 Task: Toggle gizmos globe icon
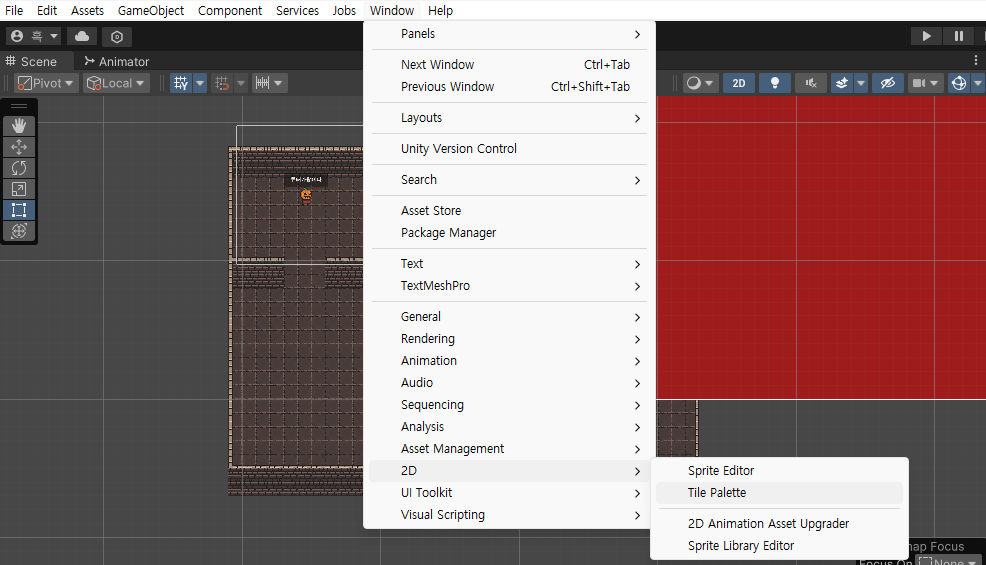[958, 83]
